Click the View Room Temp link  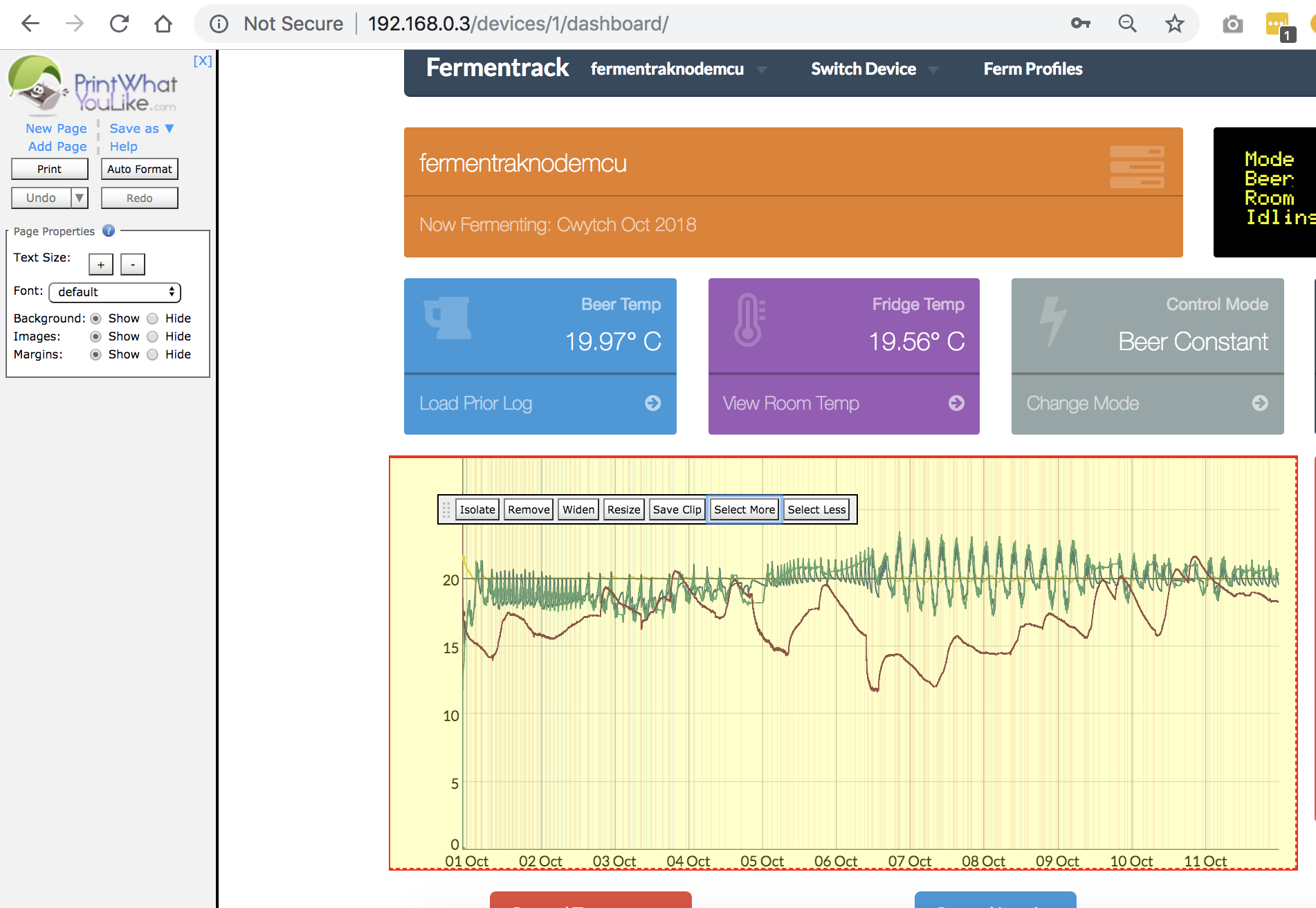click(791, 403)
